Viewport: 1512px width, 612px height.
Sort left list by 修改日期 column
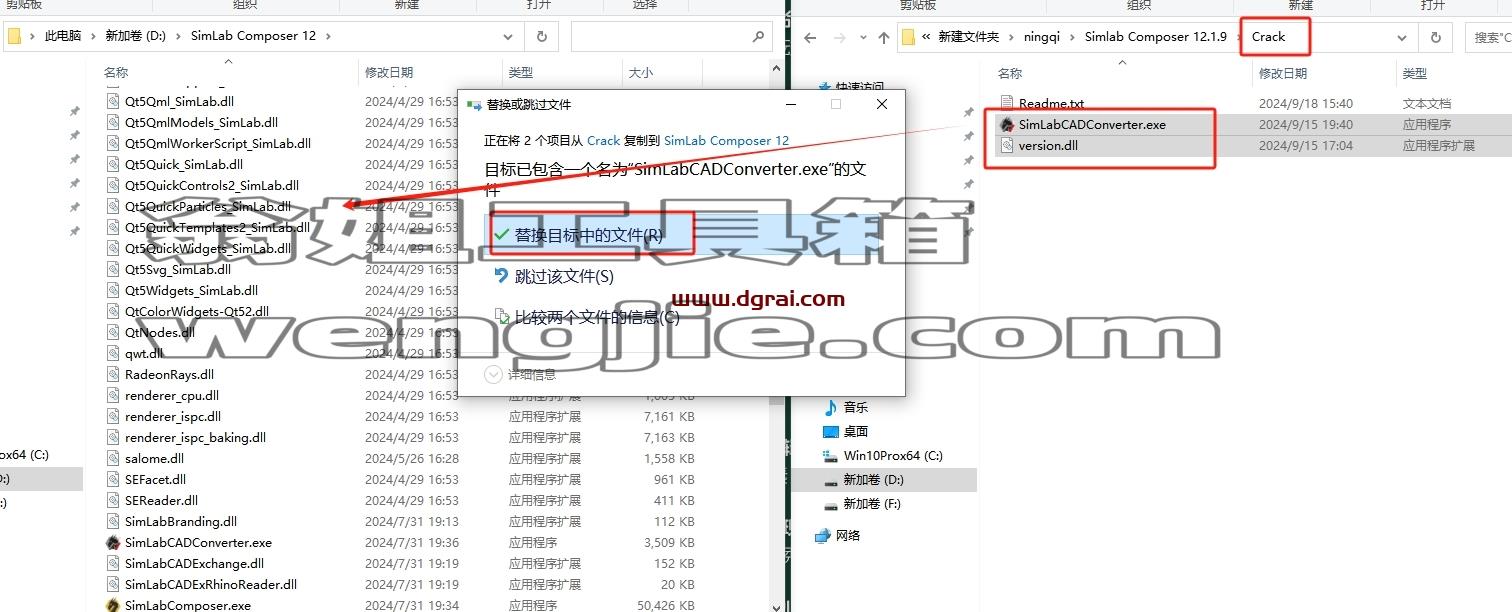pos(388,73)
